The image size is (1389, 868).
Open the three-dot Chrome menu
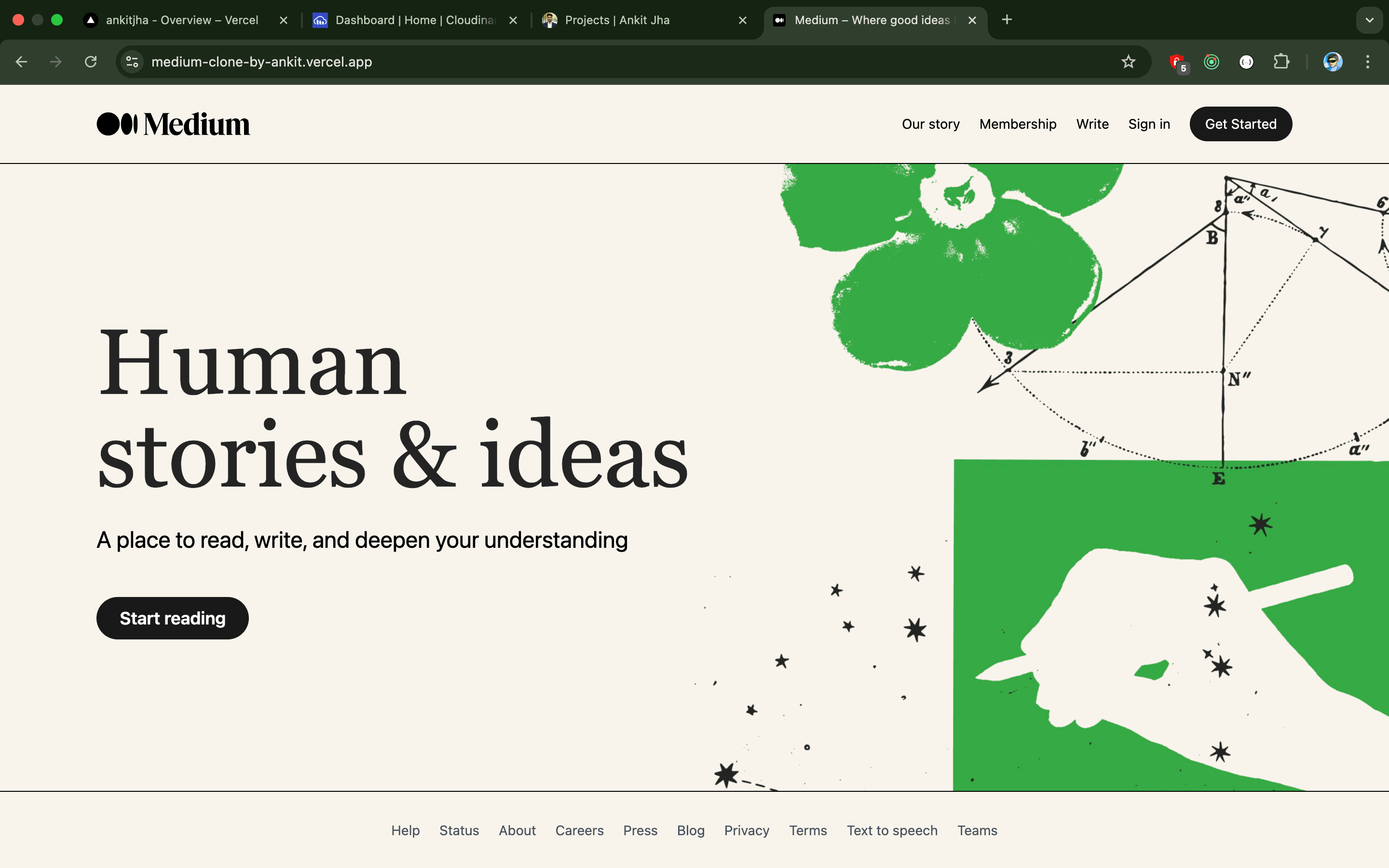(x=1368, y=61)
